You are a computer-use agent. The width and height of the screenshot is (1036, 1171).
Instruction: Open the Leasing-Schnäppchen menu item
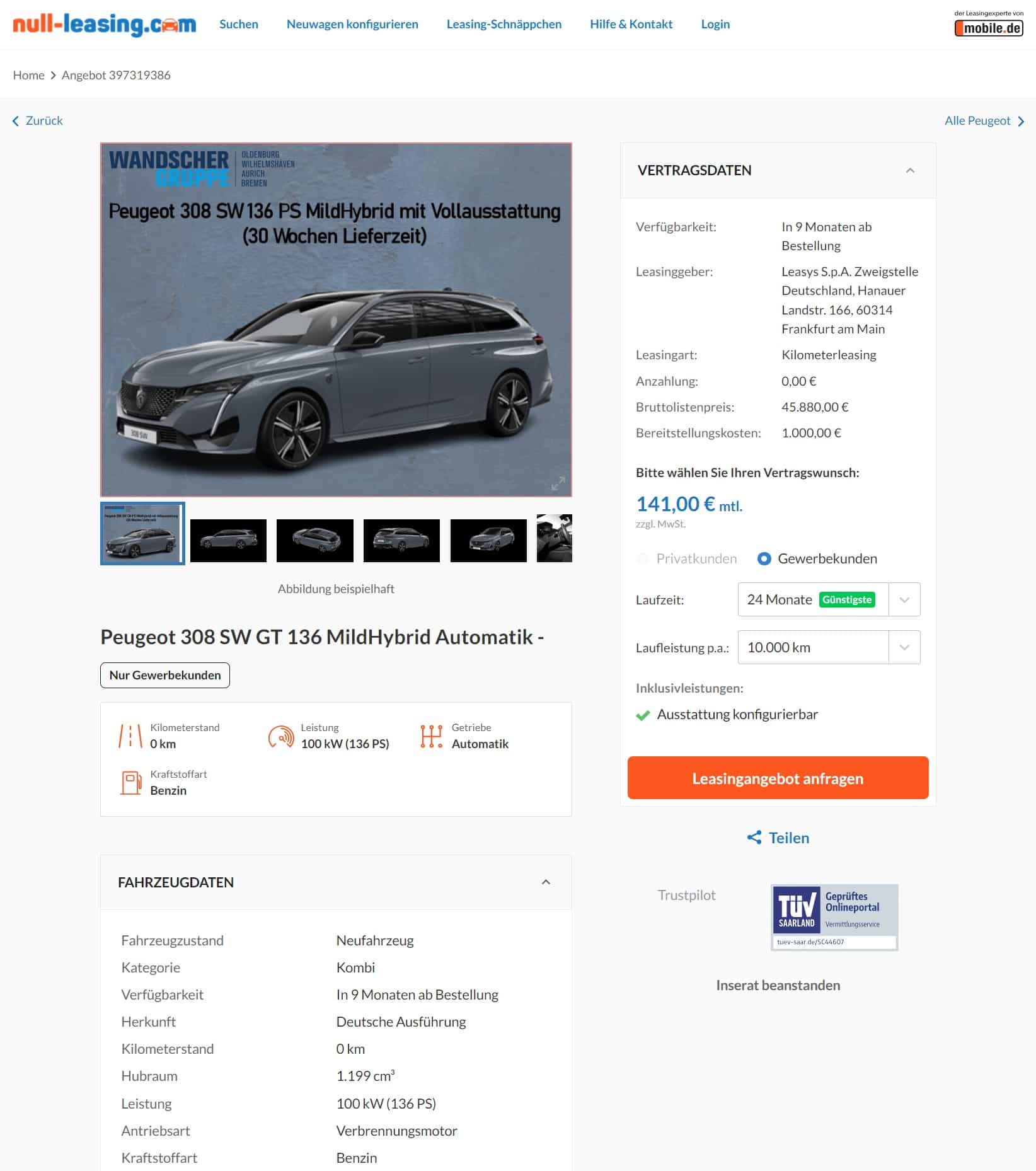(x=504, y=24)
